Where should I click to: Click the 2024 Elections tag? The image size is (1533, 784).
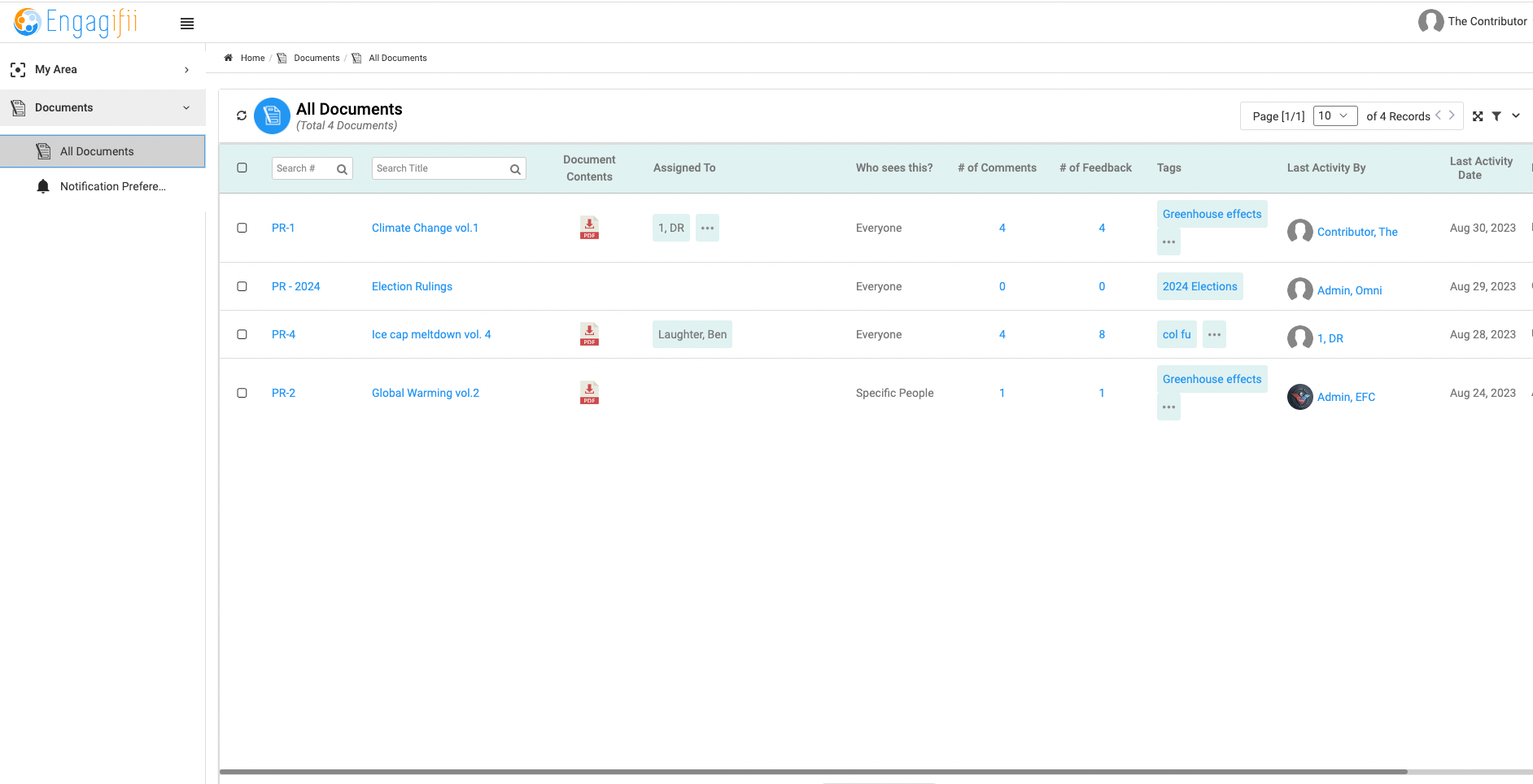pyautogui.click(x=1199, y=286)
